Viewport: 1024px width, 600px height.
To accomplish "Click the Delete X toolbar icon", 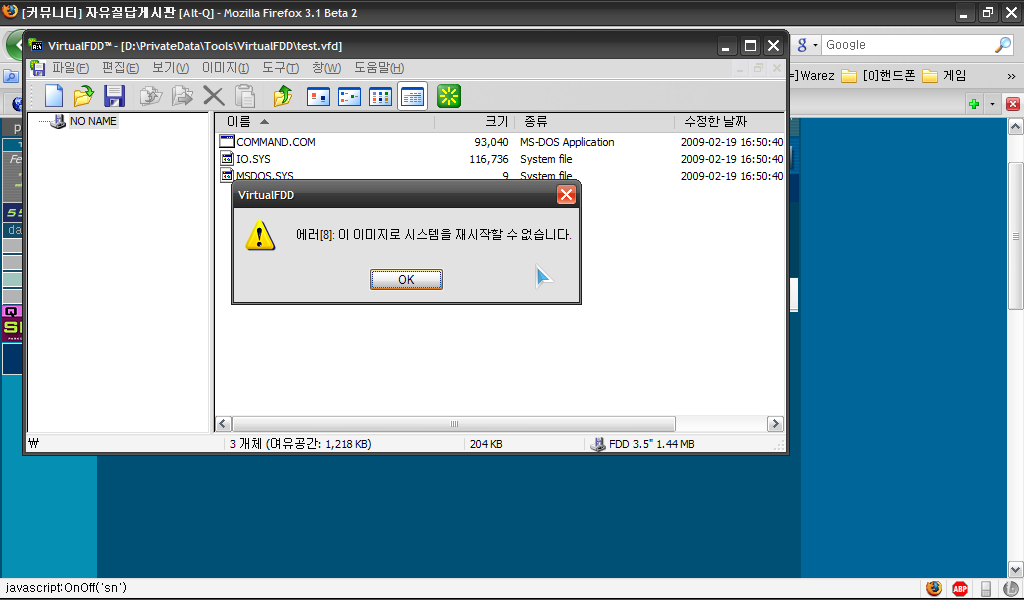I will (214, 97).
